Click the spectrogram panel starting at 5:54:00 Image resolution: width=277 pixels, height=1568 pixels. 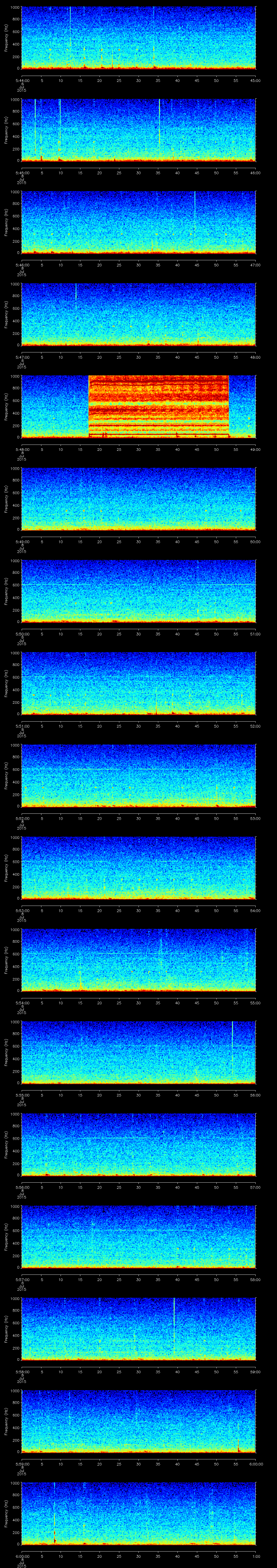(138, 960)
